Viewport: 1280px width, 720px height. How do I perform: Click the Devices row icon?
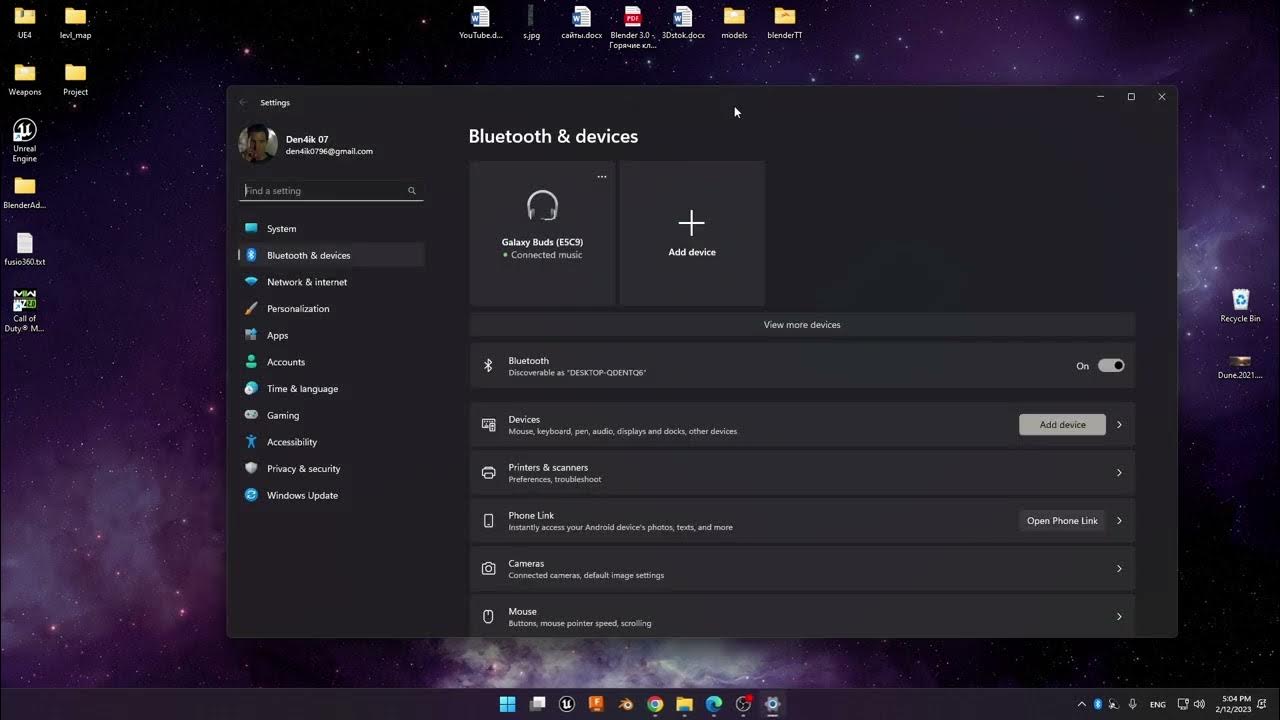tap(488, 425)
